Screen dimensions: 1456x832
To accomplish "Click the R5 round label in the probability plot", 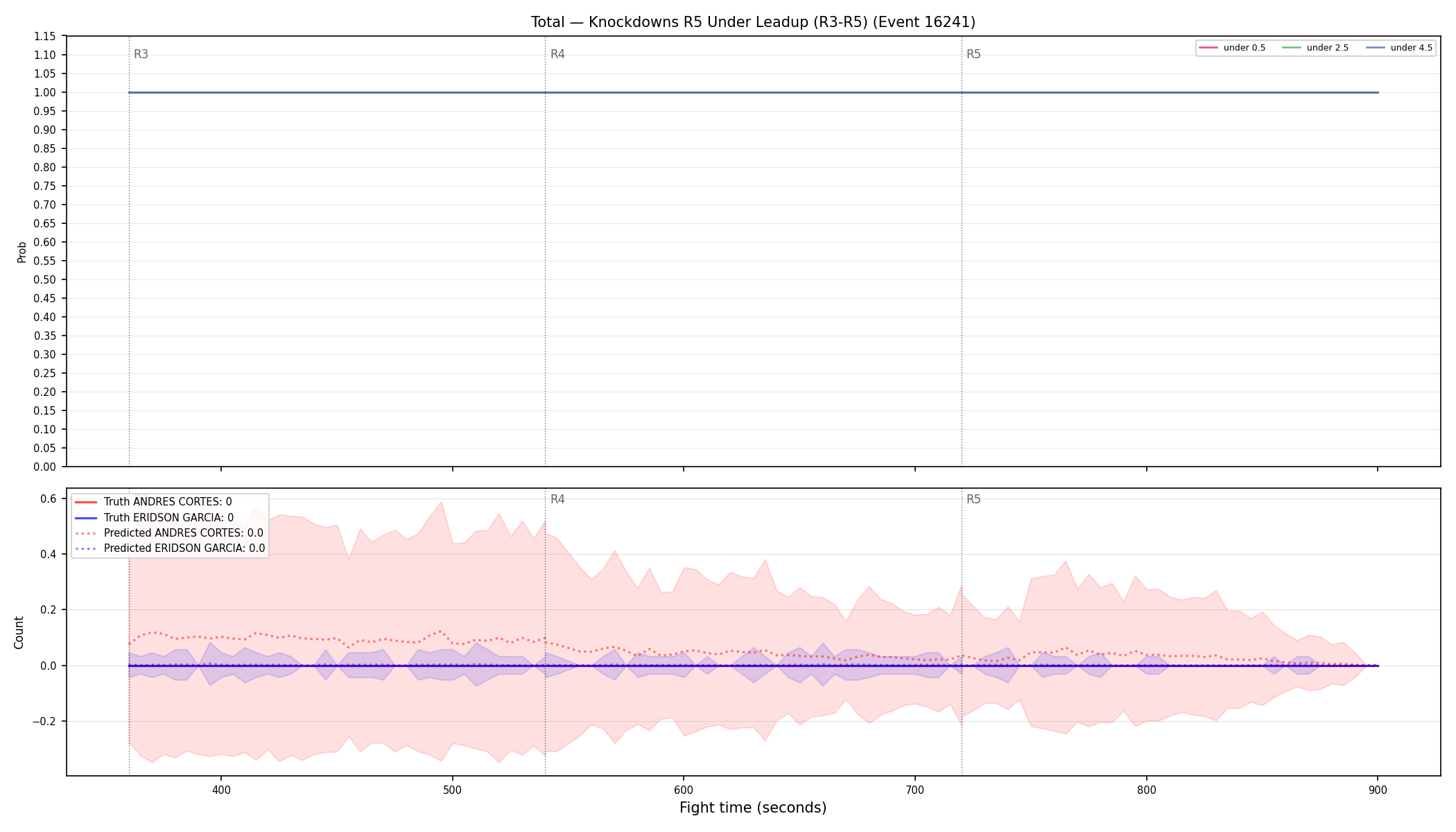I will coord(973,54).
